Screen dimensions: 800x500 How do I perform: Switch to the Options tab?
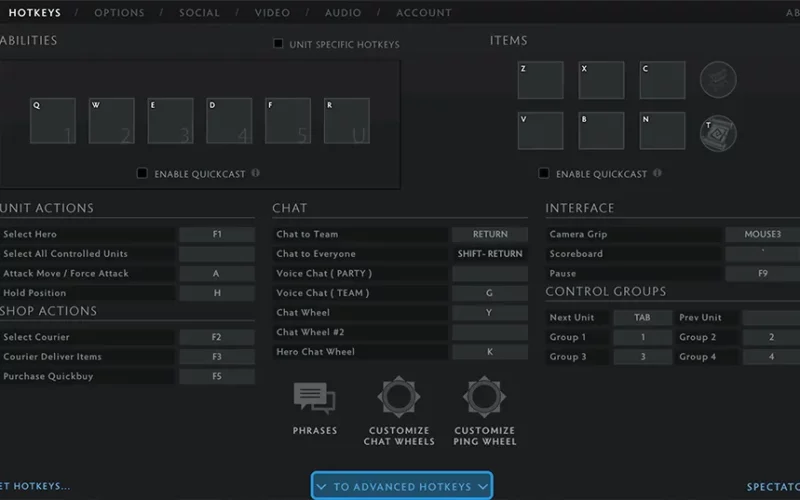click(119, 13)
